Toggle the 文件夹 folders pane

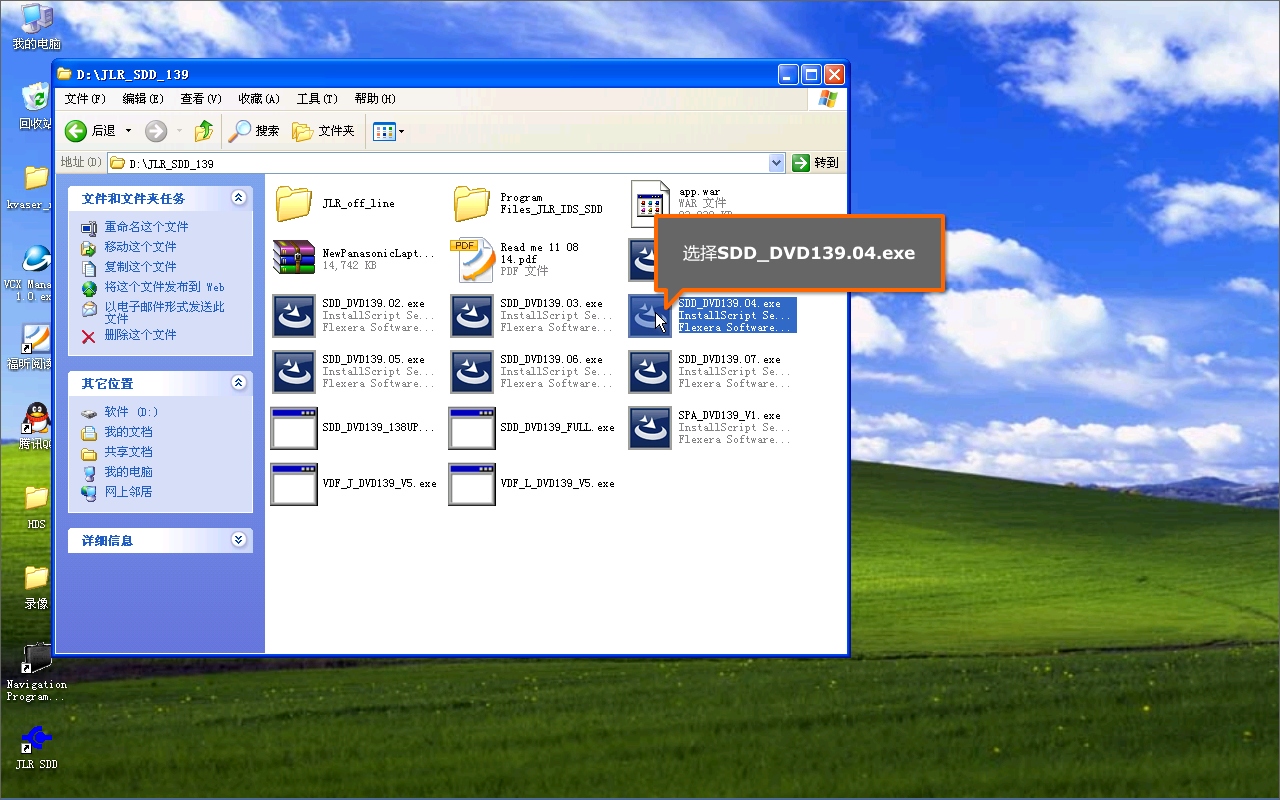coord(323,131)
